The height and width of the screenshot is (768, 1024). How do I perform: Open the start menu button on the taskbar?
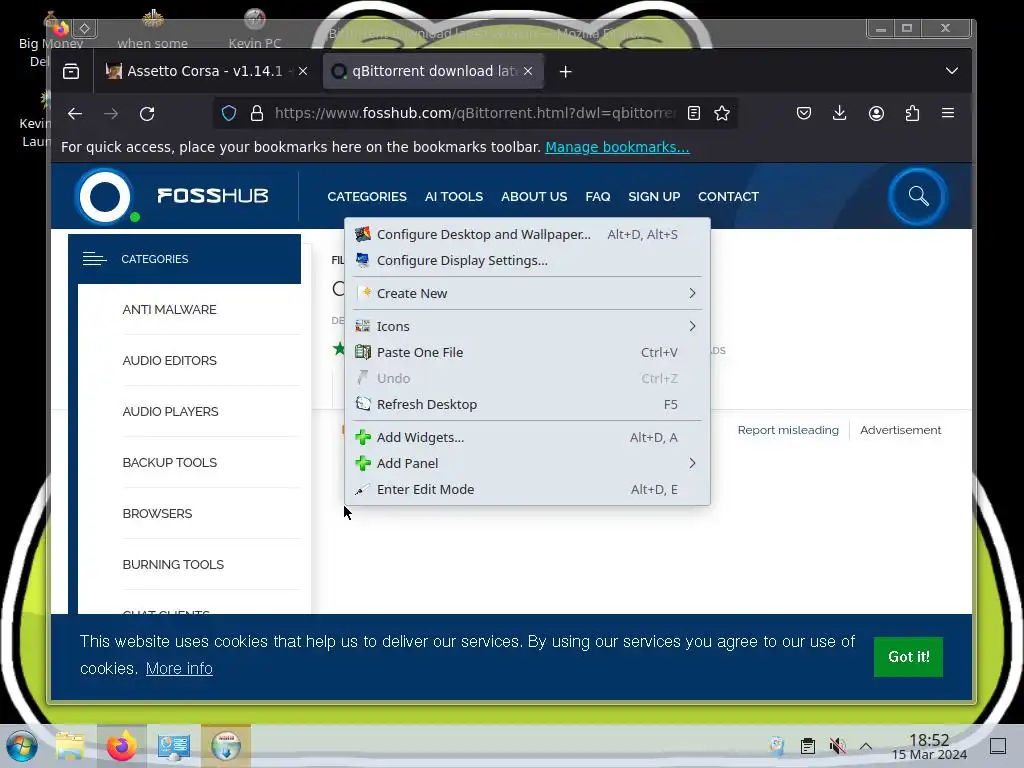pos(22,746)
